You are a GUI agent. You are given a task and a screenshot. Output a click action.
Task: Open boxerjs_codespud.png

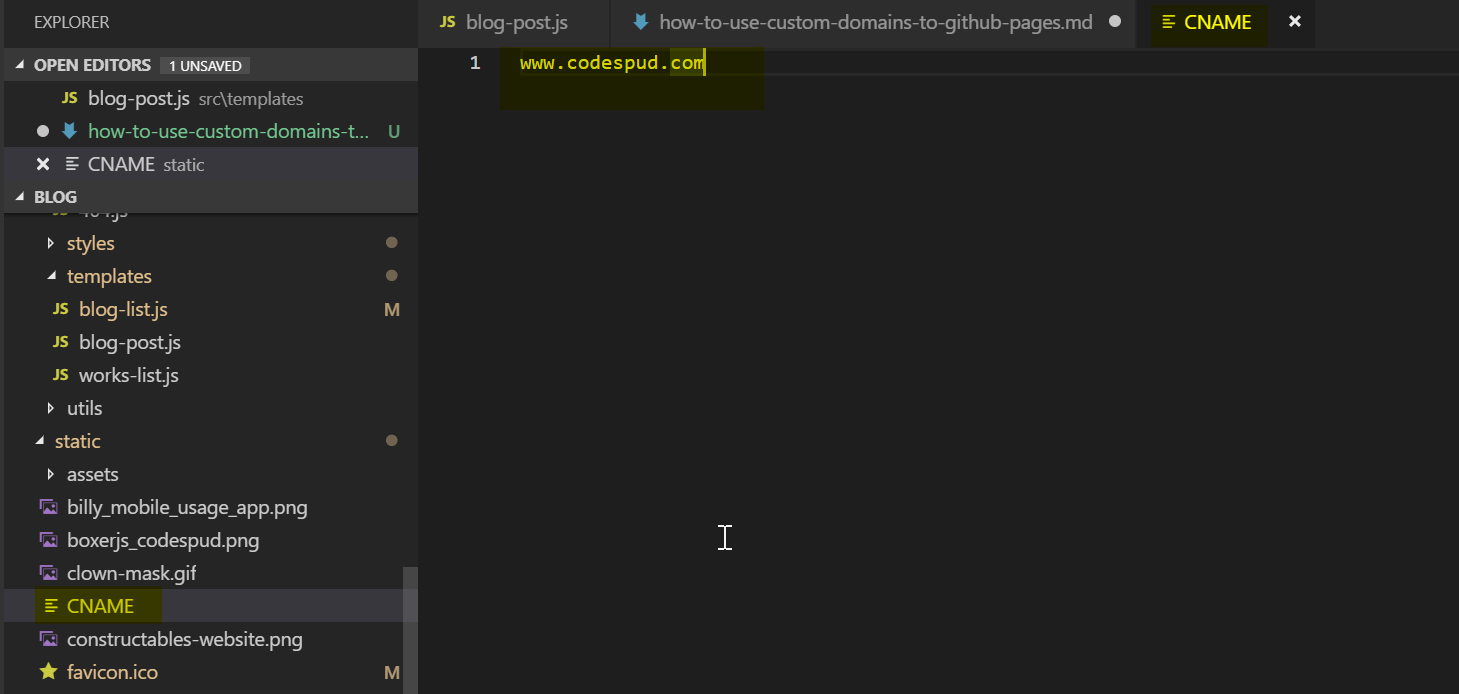pos(163,540)
